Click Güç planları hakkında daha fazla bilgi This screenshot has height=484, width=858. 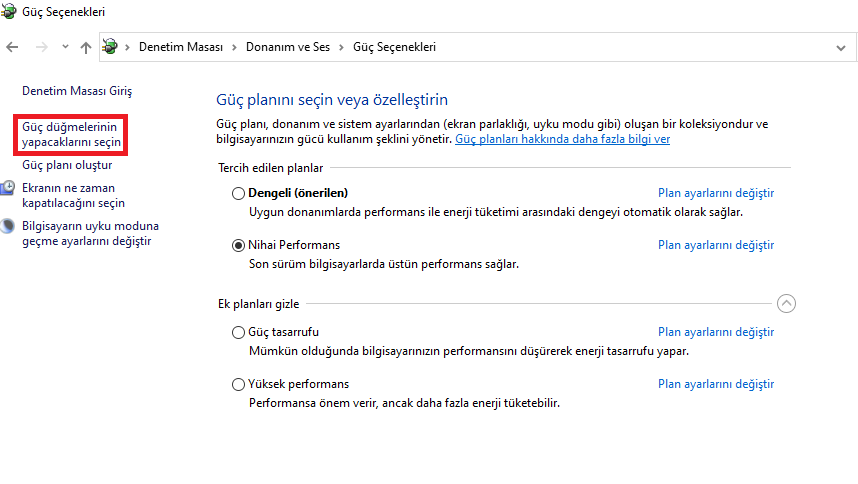[x=562, y=139]
